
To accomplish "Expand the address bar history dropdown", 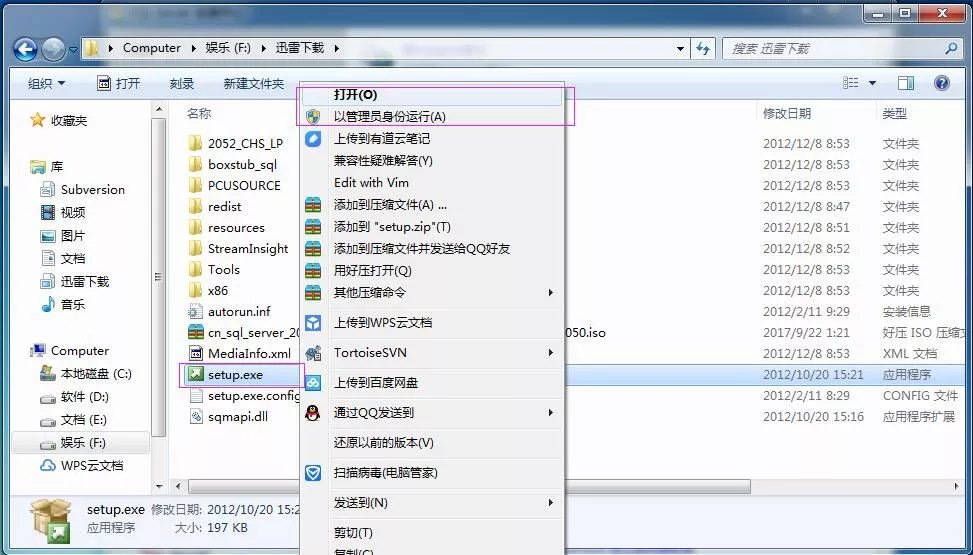I will tap(680, 48).
